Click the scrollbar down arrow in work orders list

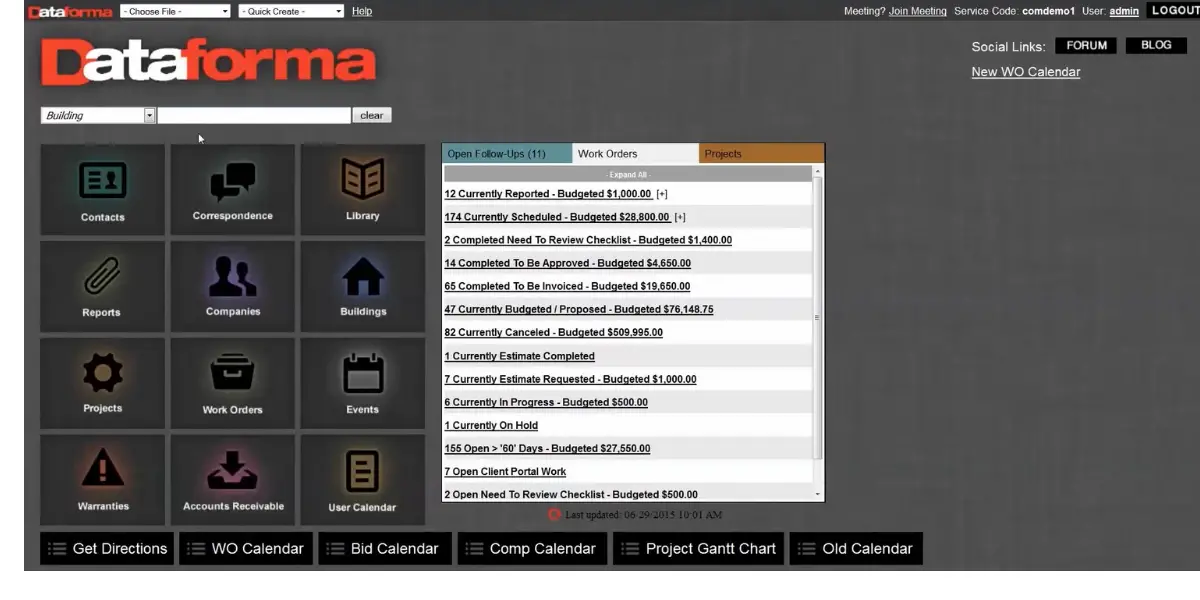[x=818, y=494]
